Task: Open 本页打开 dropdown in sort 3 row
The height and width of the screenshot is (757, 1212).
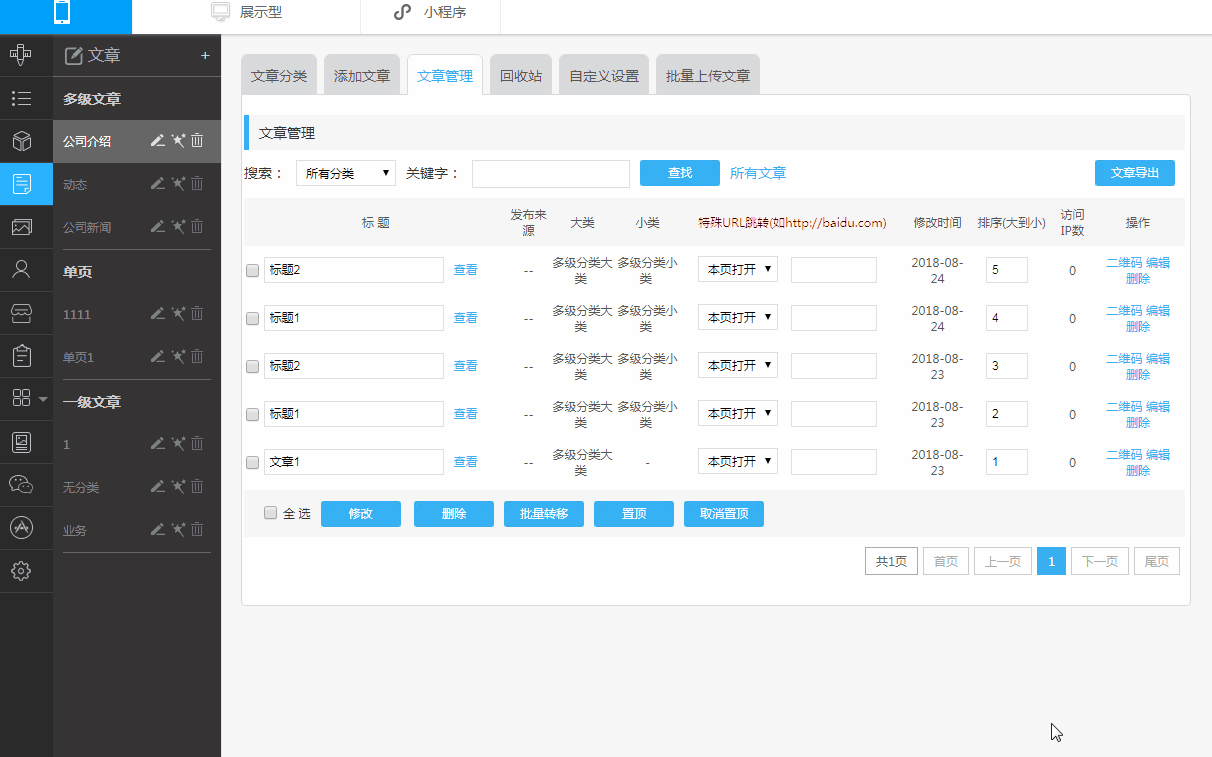Action: pos(738,365)
